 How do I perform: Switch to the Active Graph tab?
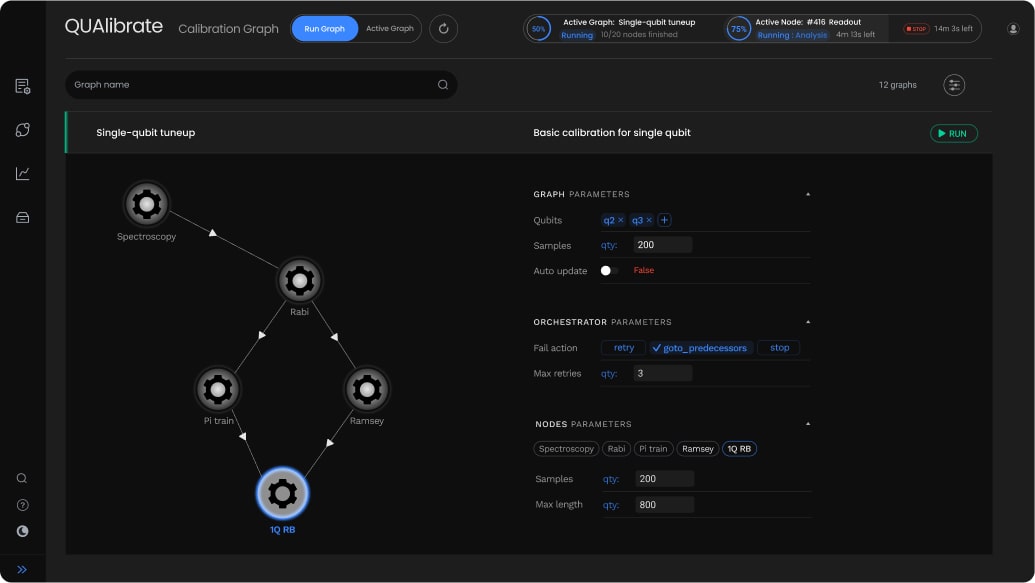point(389,29)
